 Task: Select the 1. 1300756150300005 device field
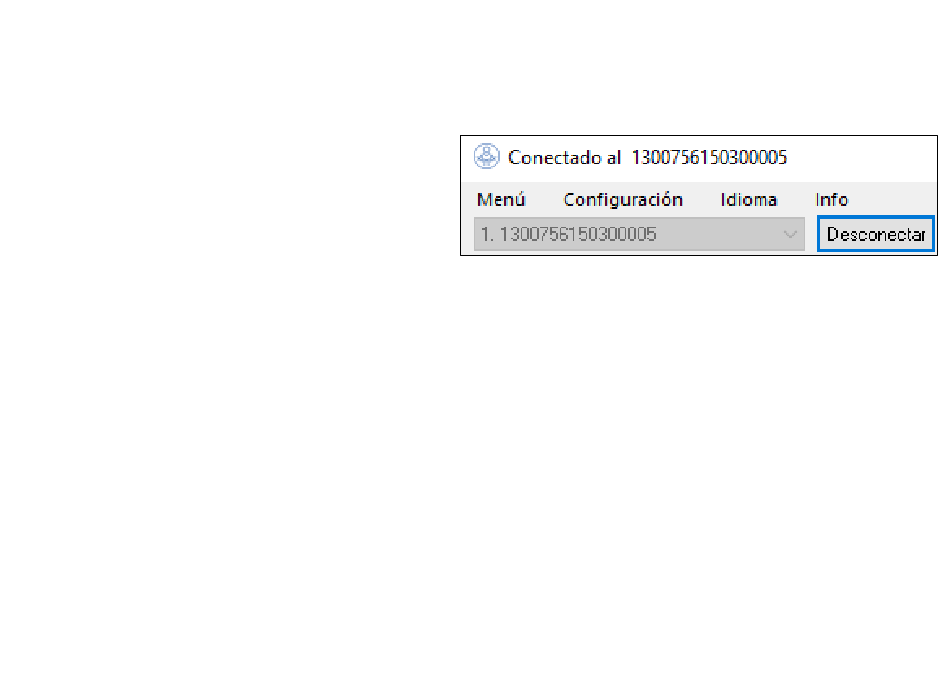(639, 234)
